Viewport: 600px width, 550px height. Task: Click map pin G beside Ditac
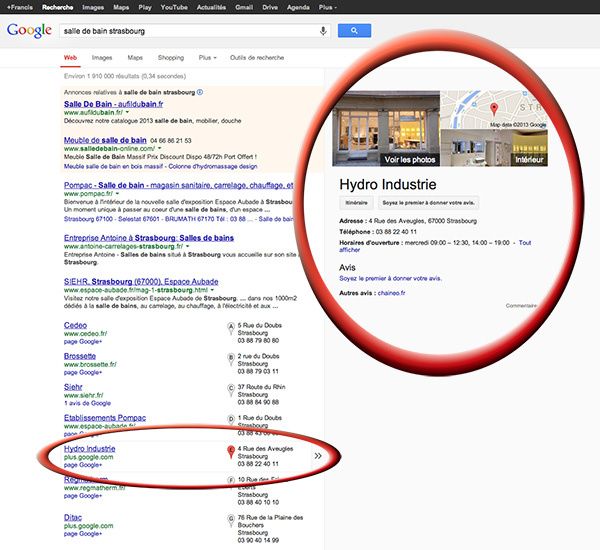pyautogui.click(x=231, y=521)
